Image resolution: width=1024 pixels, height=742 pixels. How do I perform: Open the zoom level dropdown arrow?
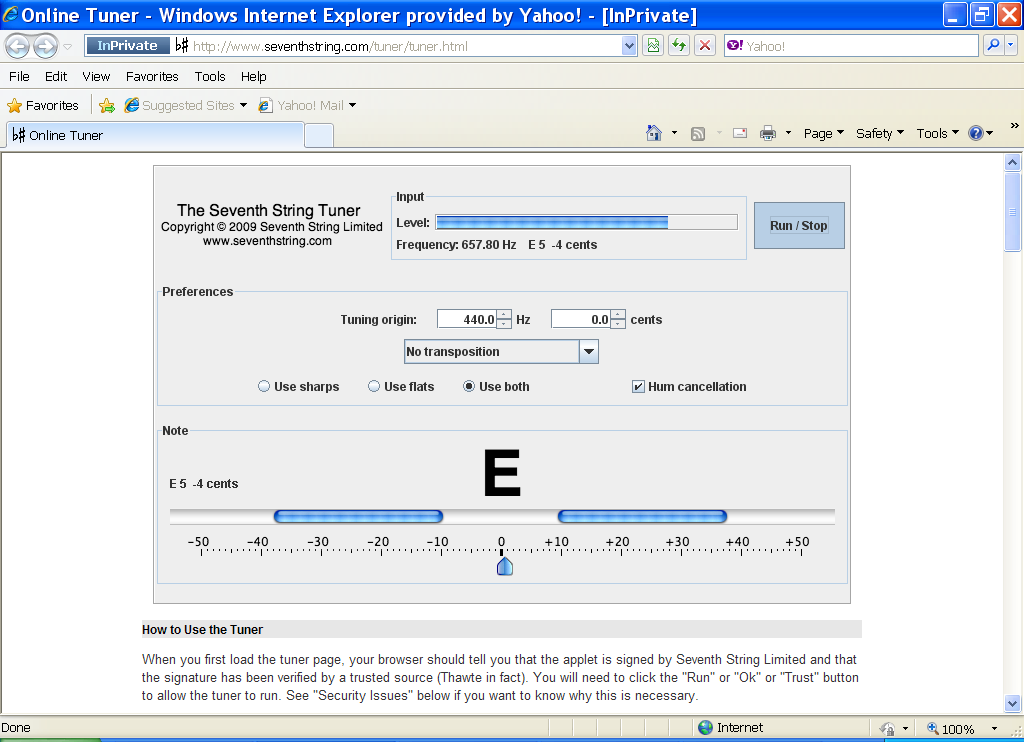(995, 728)
